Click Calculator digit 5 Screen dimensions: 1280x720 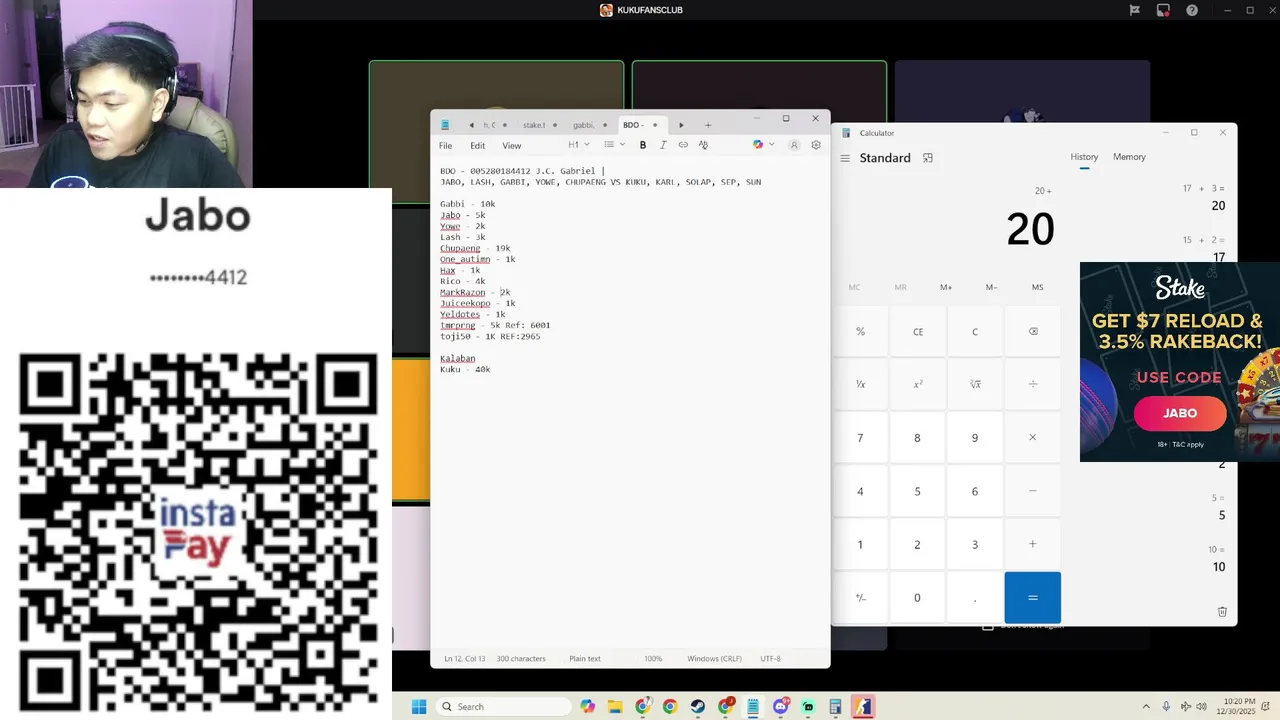(918, 491)
